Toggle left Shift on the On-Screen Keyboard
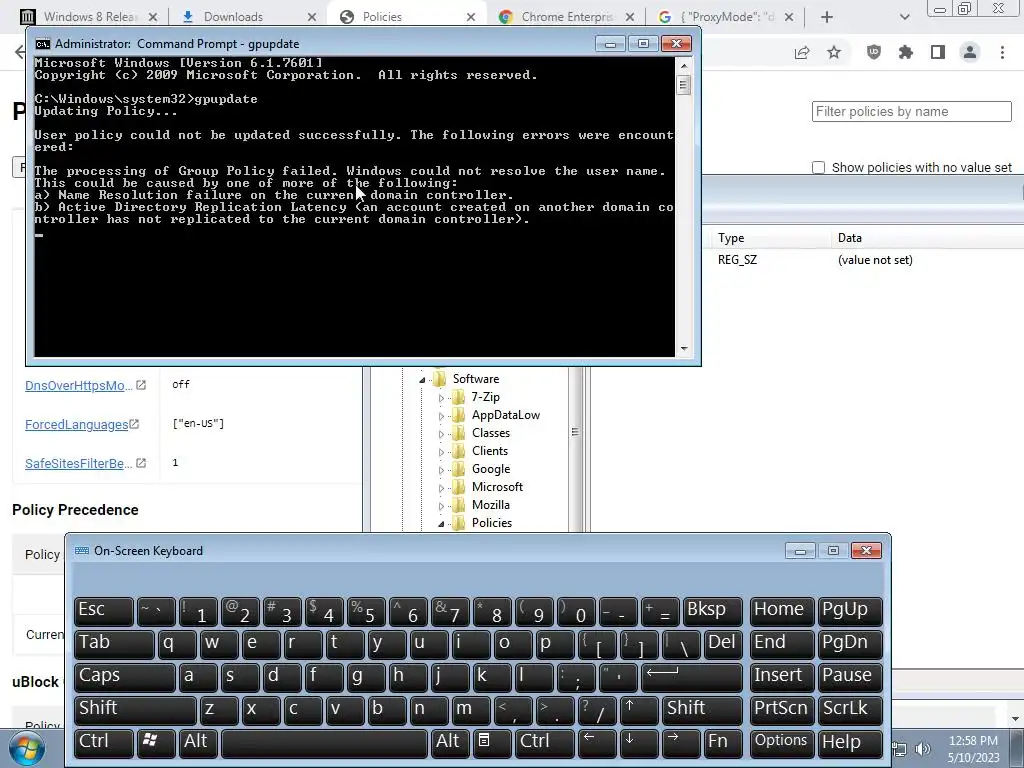Image resolution: width=1024 pixels, height=768 pixels. [x=135, y=709]
